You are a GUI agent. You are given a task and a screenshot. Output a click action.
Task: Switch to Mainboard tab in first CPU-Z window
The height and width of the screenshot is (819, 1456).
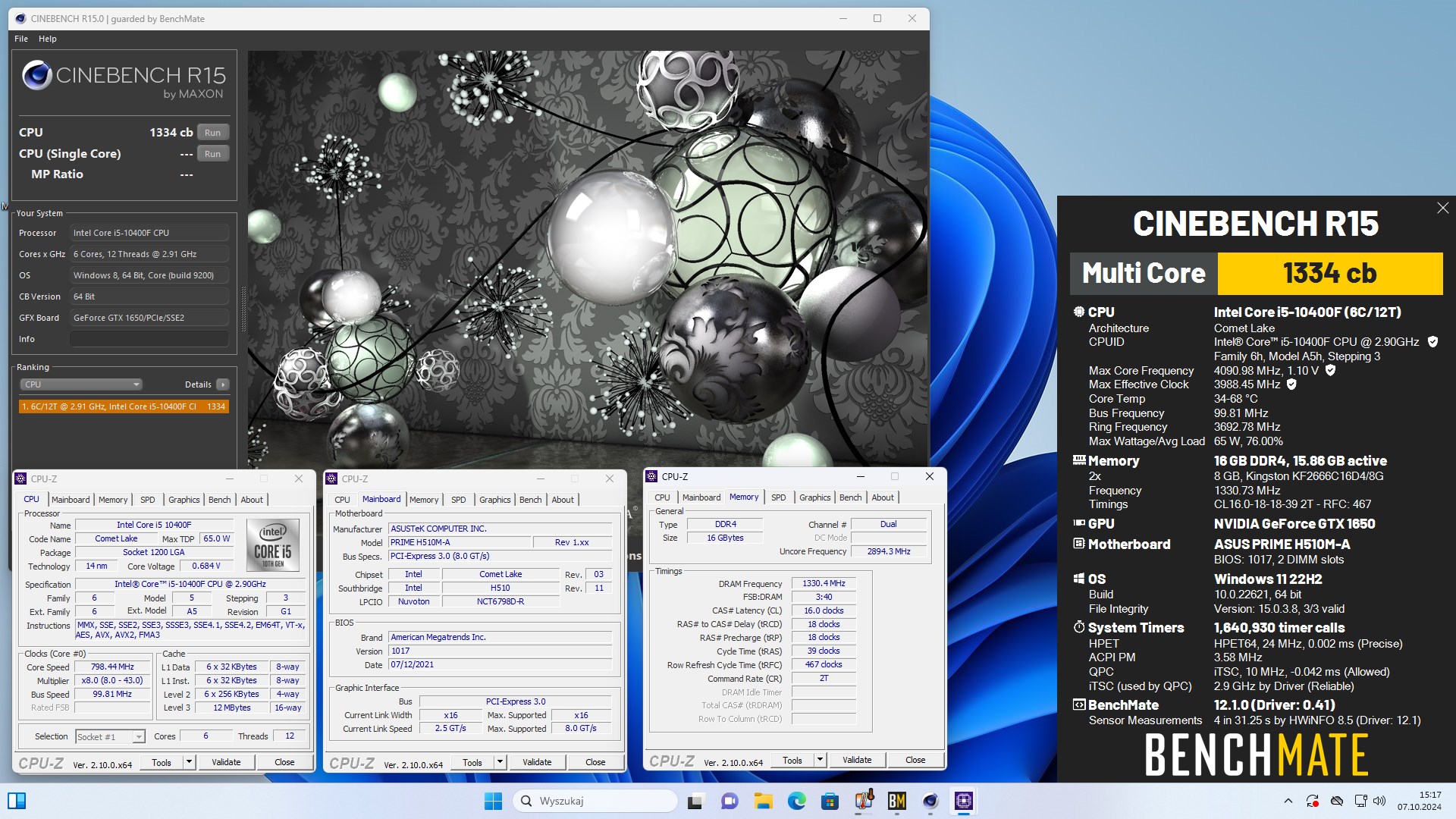(x=71, y=500)
